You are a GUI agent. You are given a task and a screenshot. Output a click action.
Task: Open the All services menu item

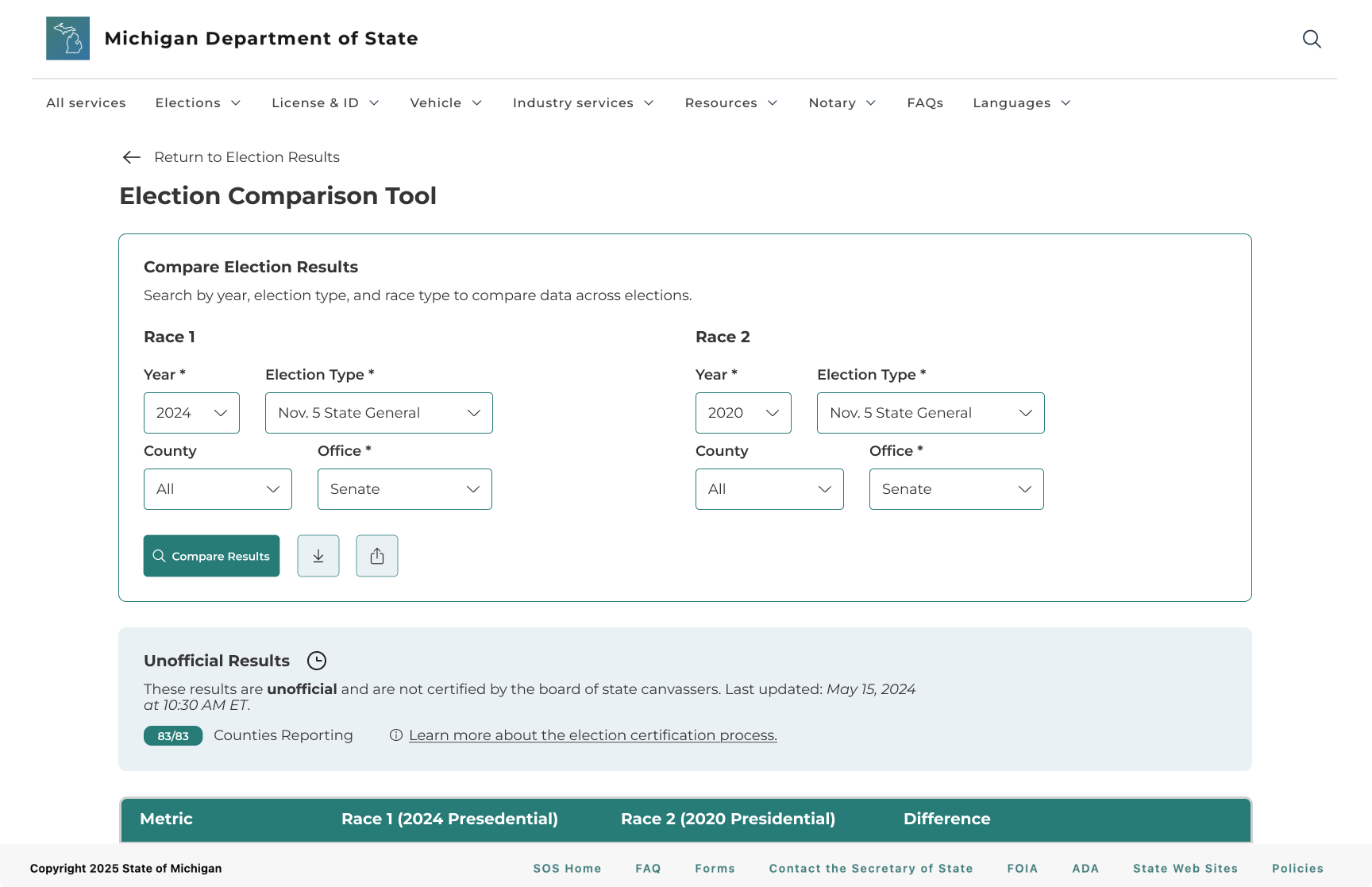[x=86, y=102]
